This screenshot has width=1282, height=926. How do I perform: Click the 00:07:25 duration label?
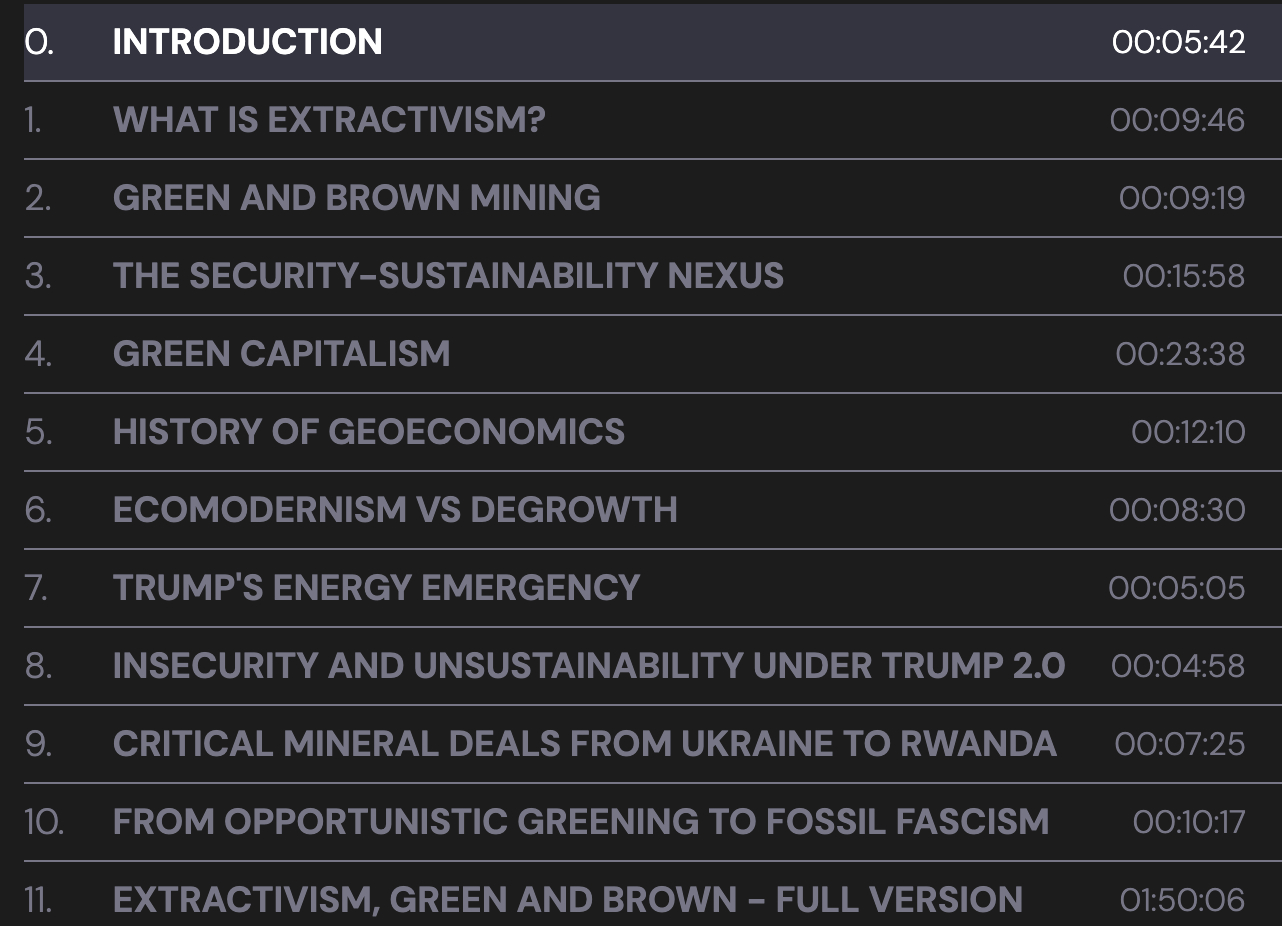tap(1179, 744)
